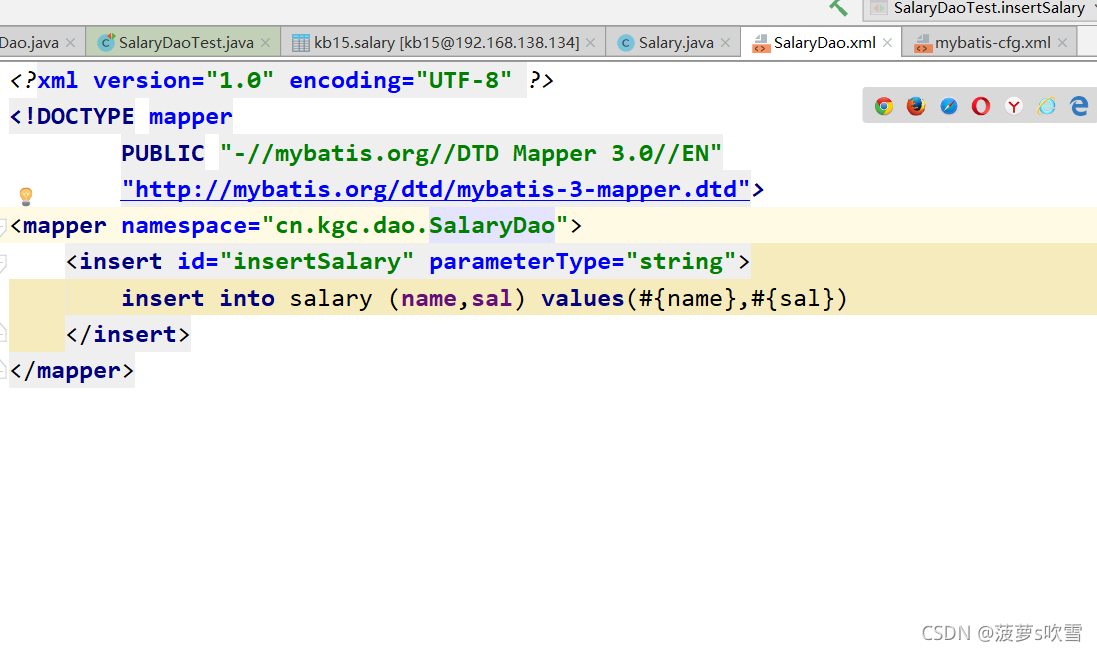
Task: Open SalaryDaoTest.insertSalary run configuration dropdown
Action: 982,8
